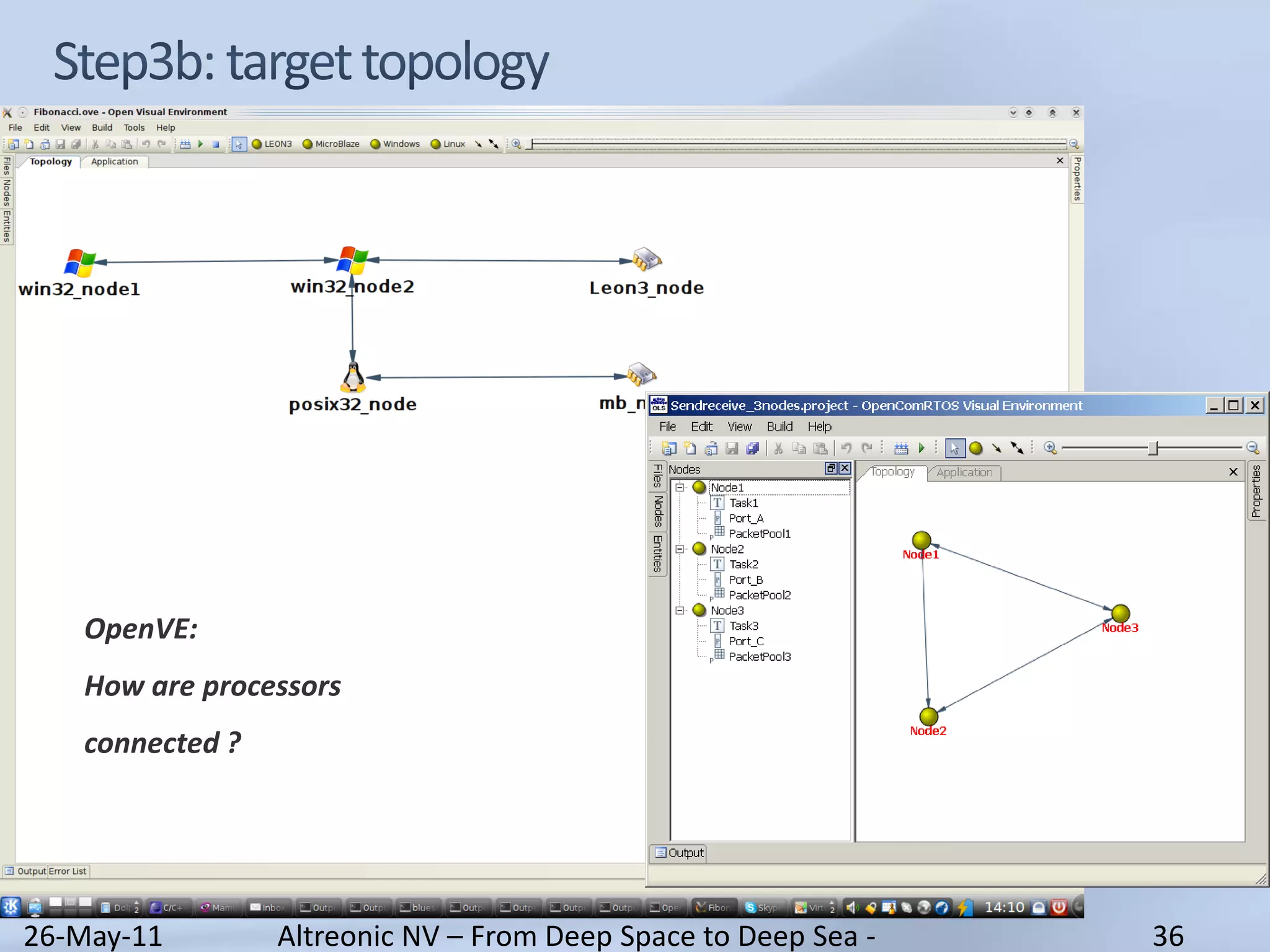Collapse the Node1 tree entry
This screenshot has width=1270, height=952.
tap(680, 488)
